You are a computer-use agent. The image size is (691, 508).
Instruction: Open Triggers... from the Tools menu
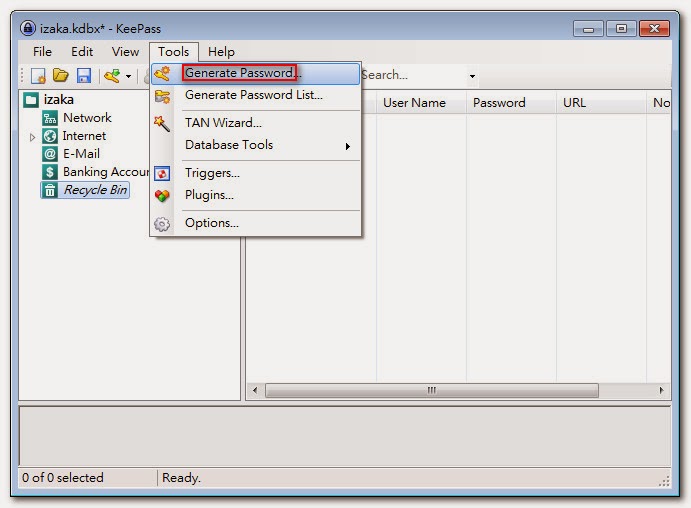pos(256,173)
